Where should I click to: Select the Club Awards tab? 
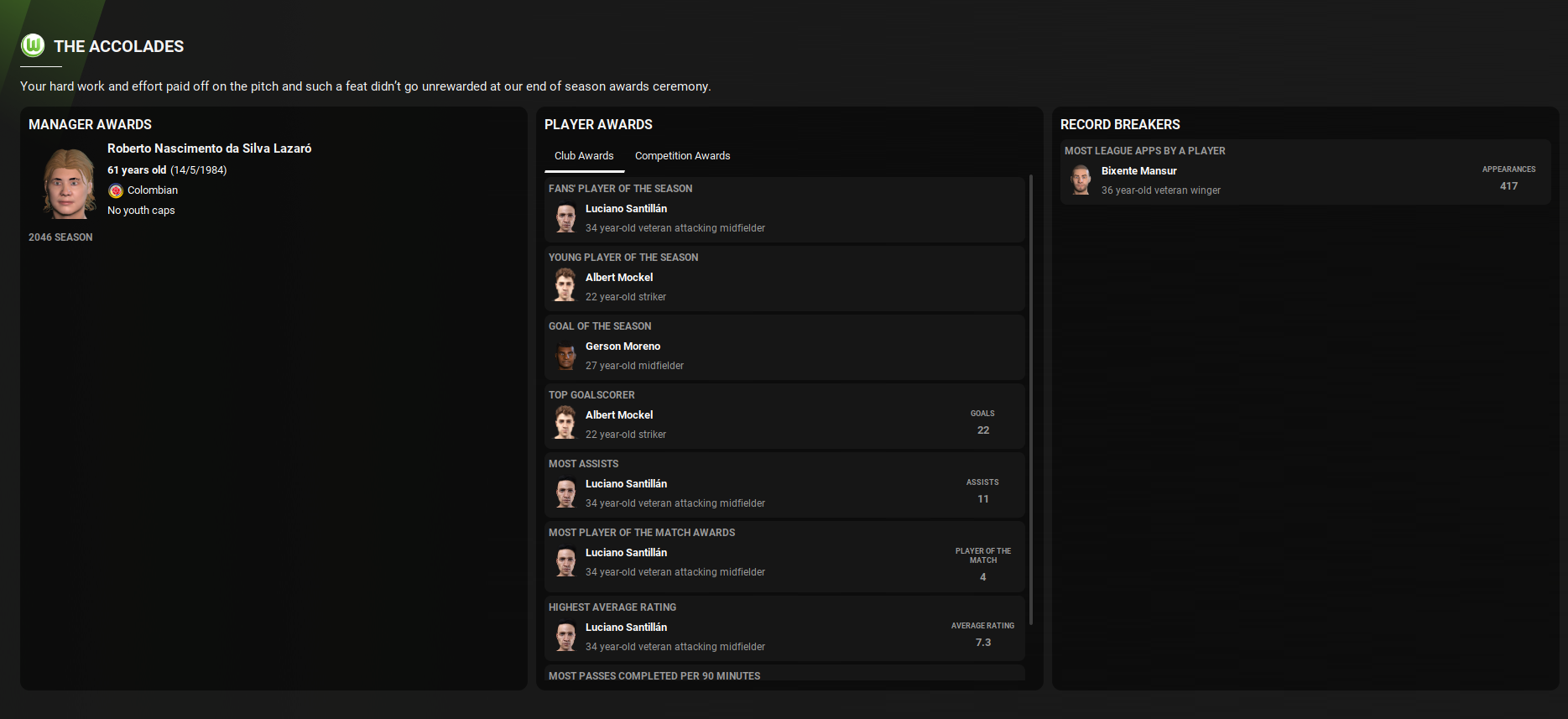click(584, 156)
